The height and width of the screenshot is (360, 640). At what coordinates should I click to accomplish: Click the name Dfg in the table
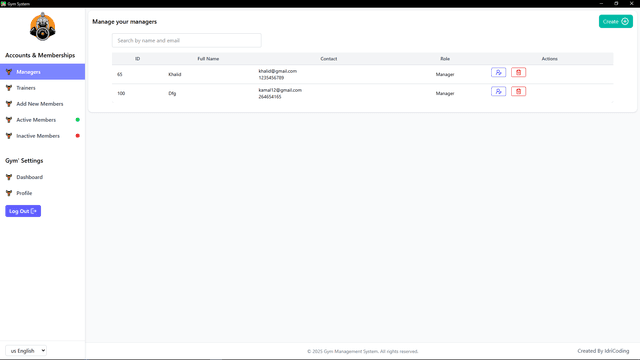[x=172, y=93]
